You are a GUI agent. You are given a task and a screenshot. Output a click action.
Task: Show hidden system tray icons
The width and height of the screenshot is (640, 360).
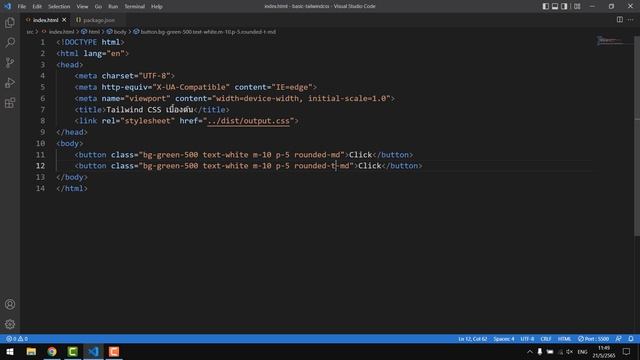tap(529, 352)
